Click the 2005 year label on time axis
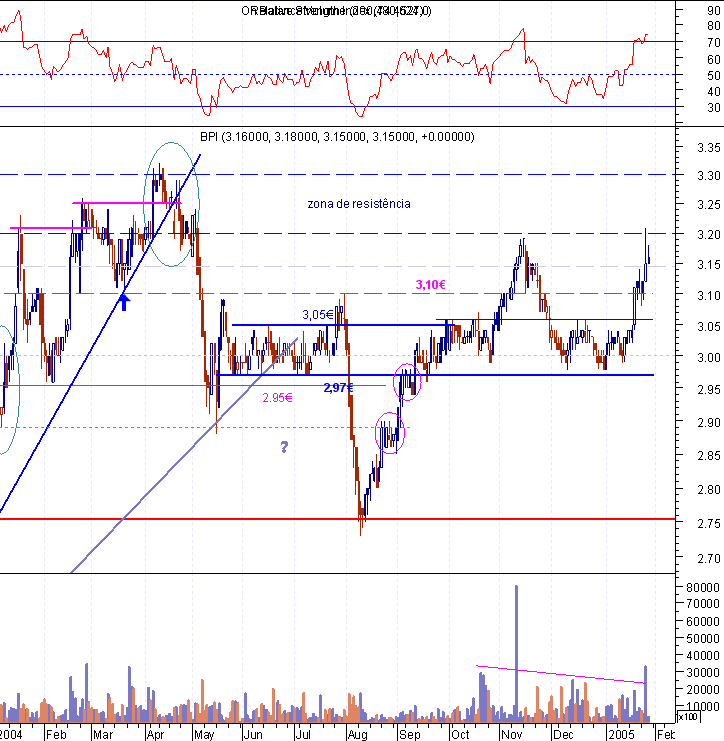The image size is (724, 741). (x=621, y=734)
